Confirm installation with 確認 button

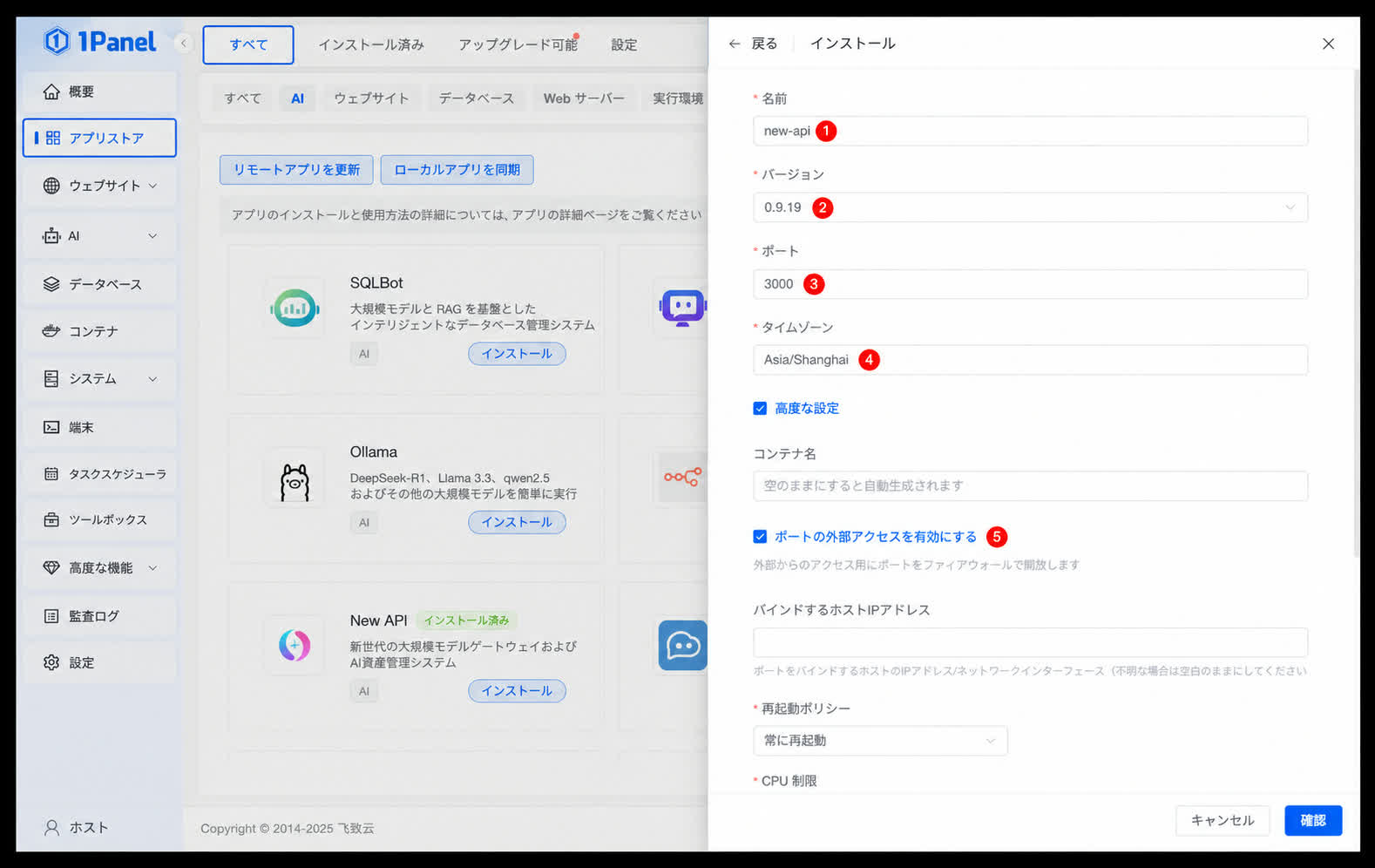[x=1313, y=820]
